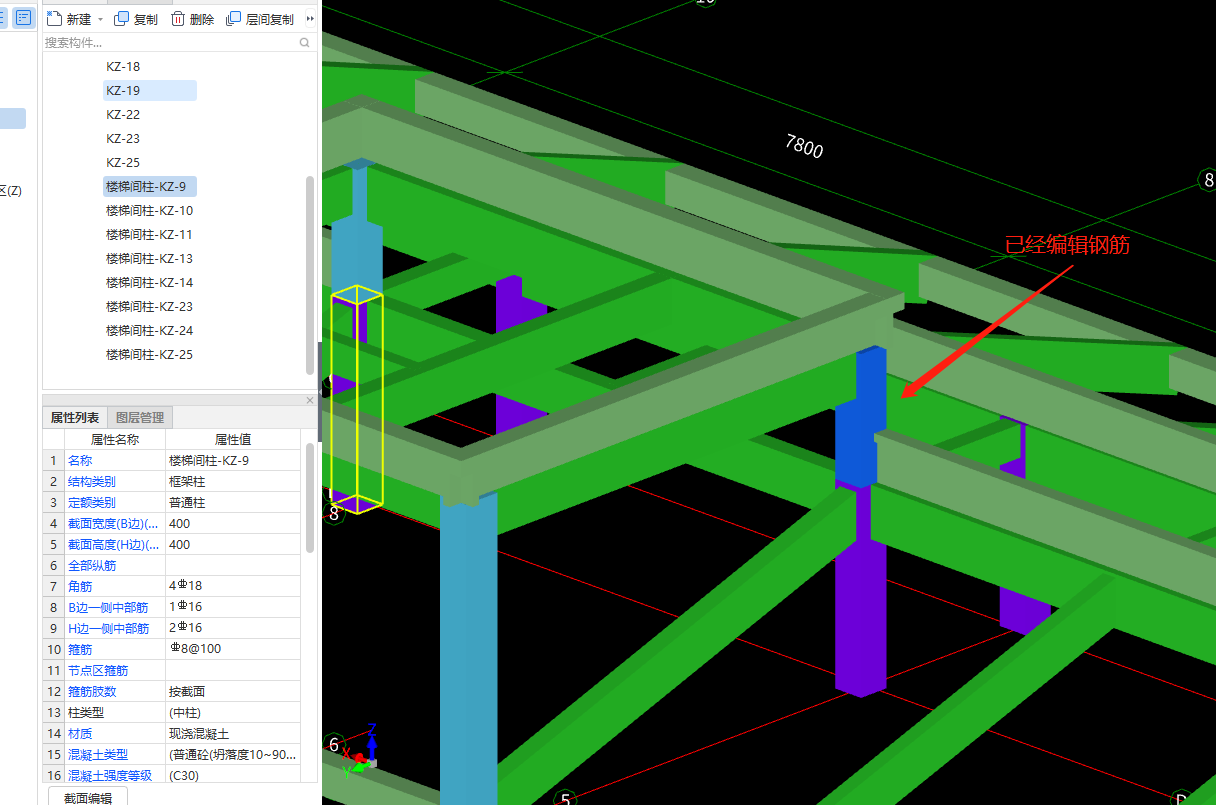Select 楼梯间柱-KZ-23 in the list
1216x805 pixels.
149,307
